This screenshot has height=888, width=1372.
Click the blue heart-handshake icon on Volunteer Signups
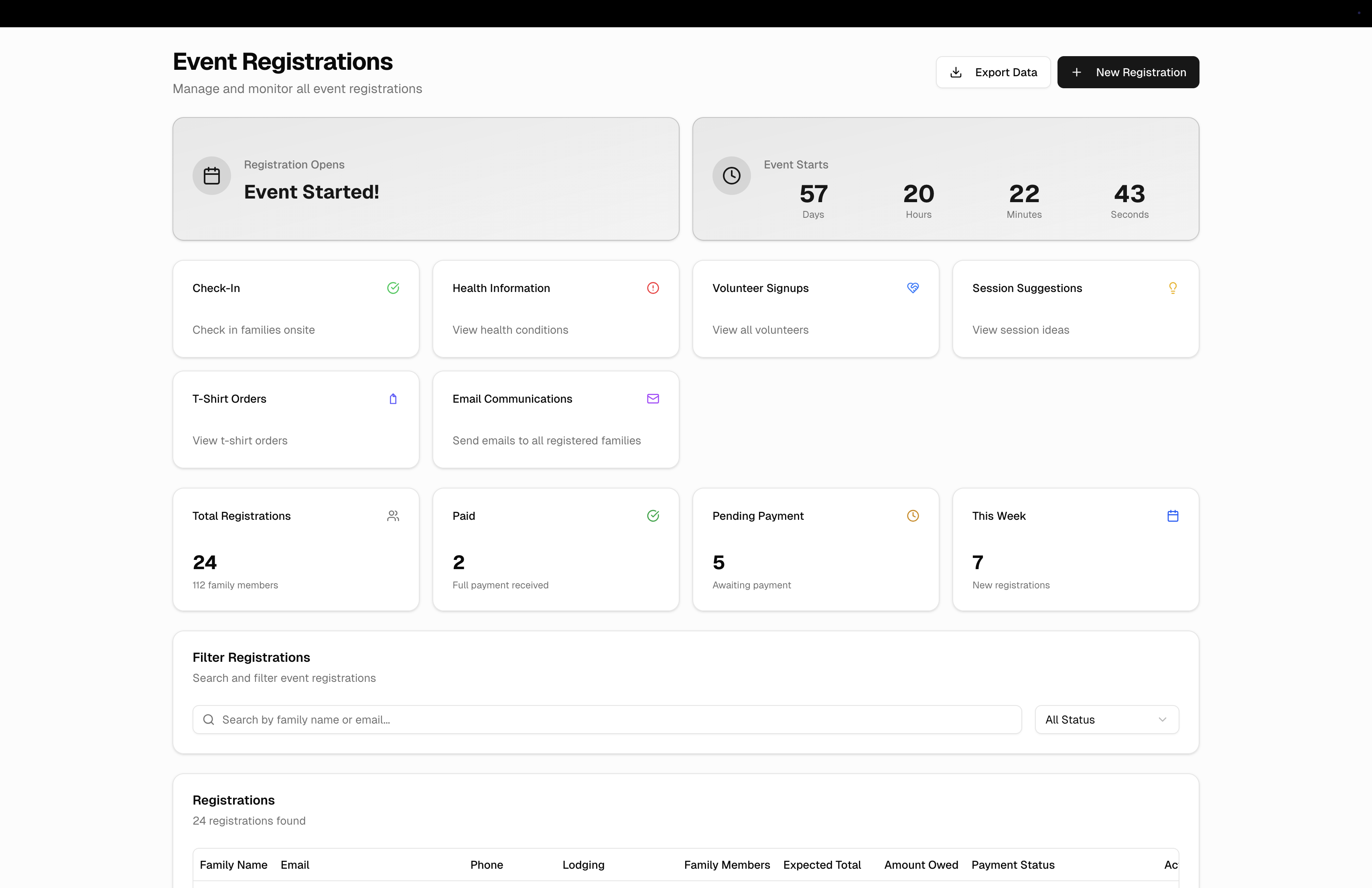point(913,288)
